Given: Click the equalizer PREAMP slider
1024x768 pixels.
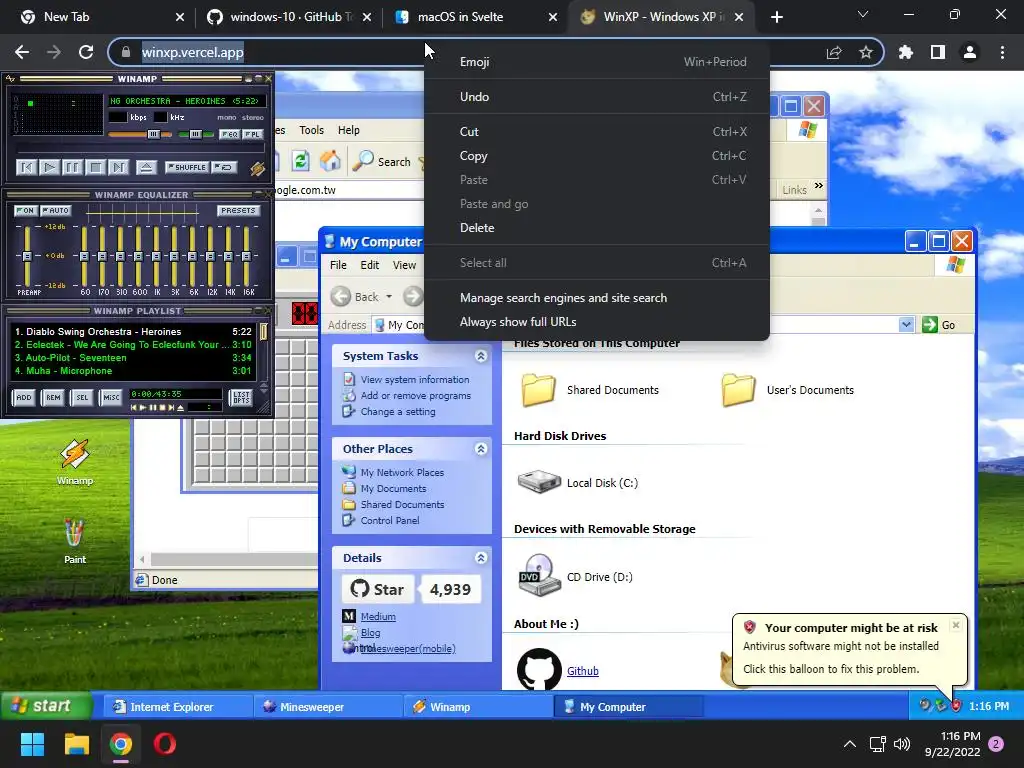Looking at the screenshot, I should click(x=27, y=256).
